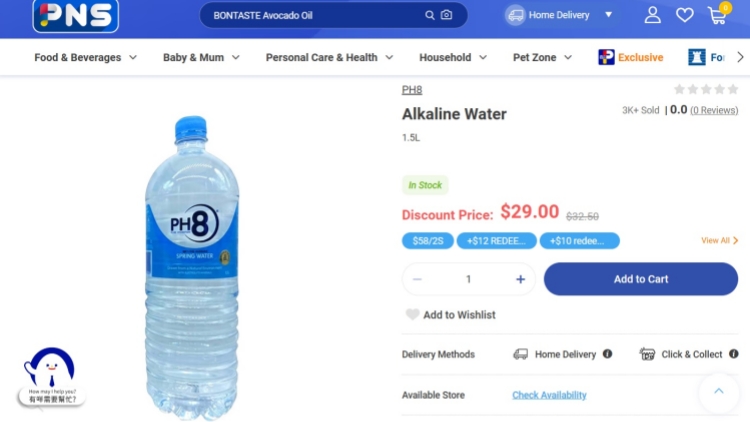Open the Exclusive tab
This screenshot has height=422, width=750.
pyautogui.click(x=631, y=57)
